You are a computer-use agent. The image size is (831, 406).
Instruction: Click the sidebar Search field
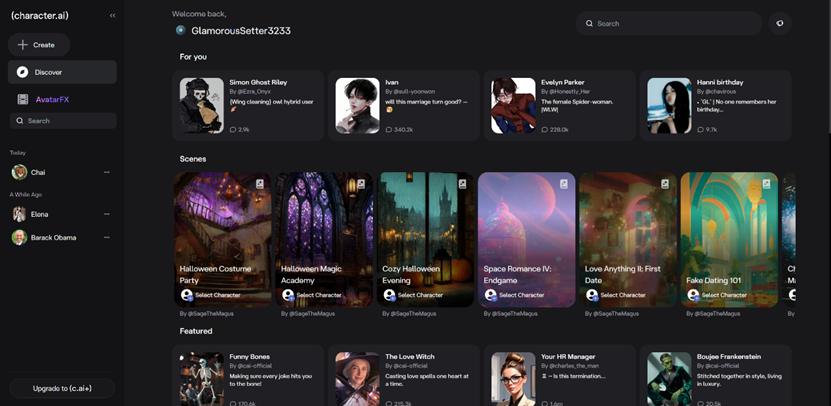pos(65,121)
